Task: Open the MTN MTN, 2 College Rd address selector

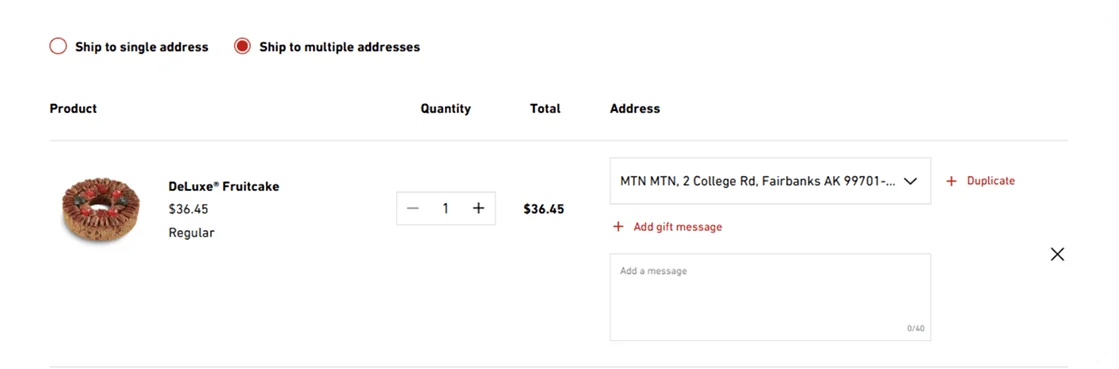Action: pos(770,181)
